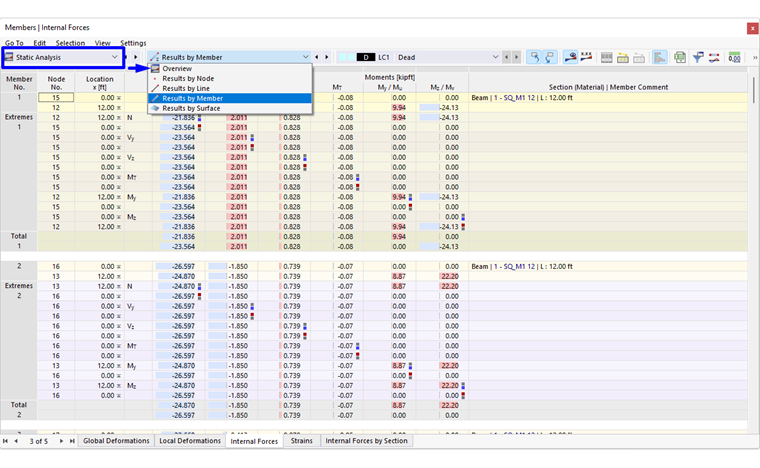Click Moments [kipft] header
760x468 pixels.
[x=390, y=77]
